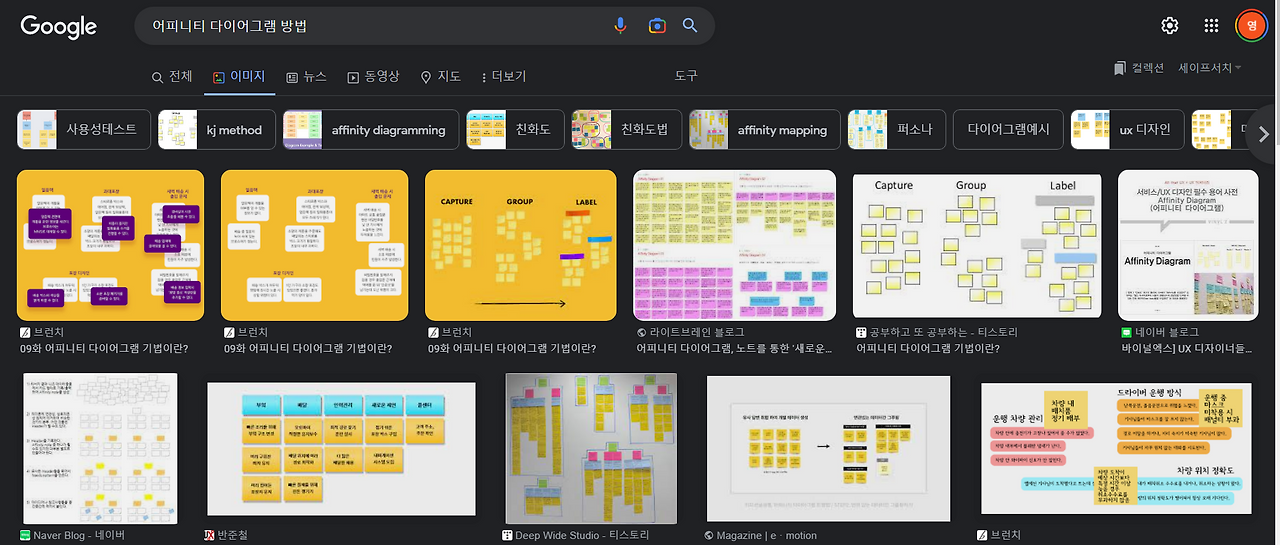Open the 도구 search tools
This screenshot has height=545, width=1280.
pos(686,76)
